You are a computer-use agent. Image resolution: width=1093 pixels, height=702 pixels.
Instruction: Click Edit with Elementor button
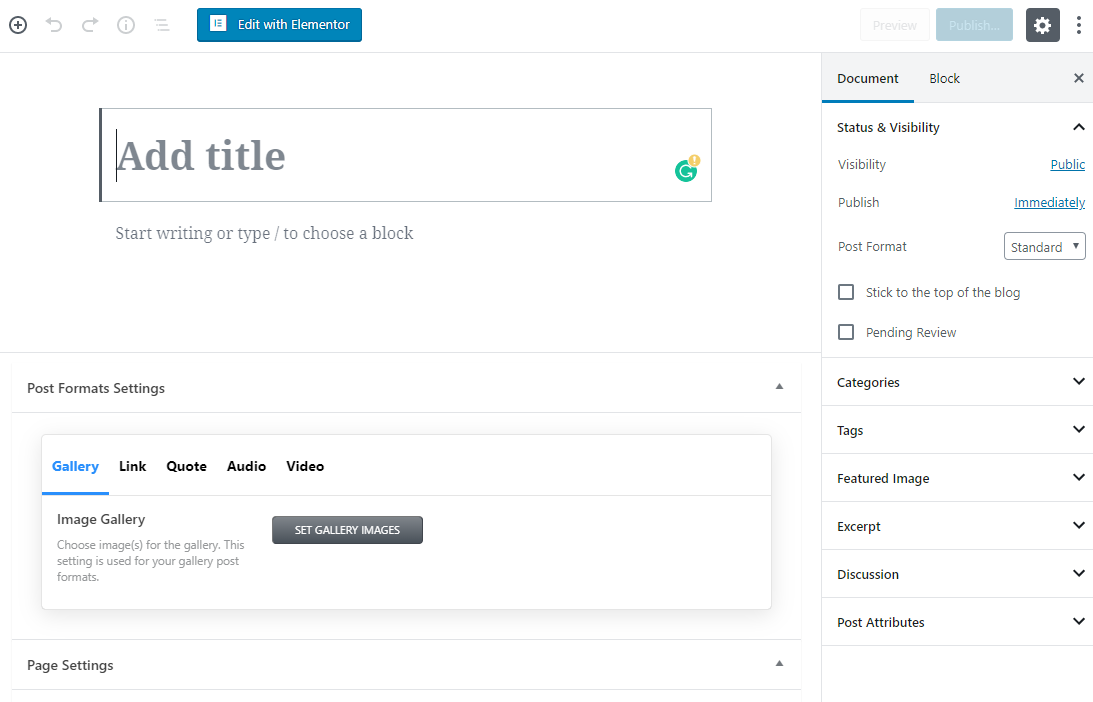tap(279, 25)
